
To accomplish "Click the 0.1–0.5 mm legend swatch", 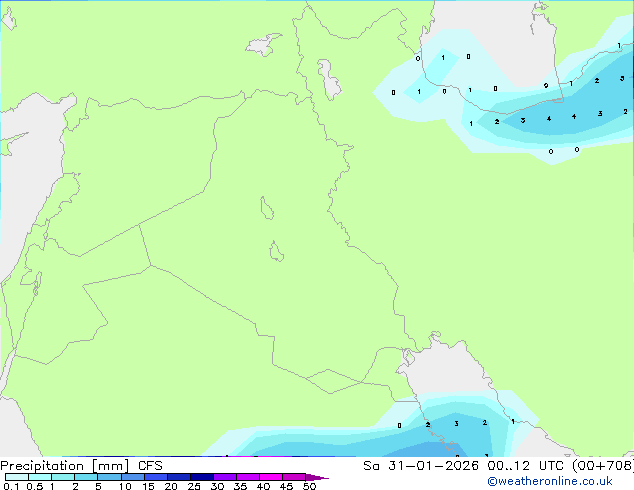I will [17, 477].
